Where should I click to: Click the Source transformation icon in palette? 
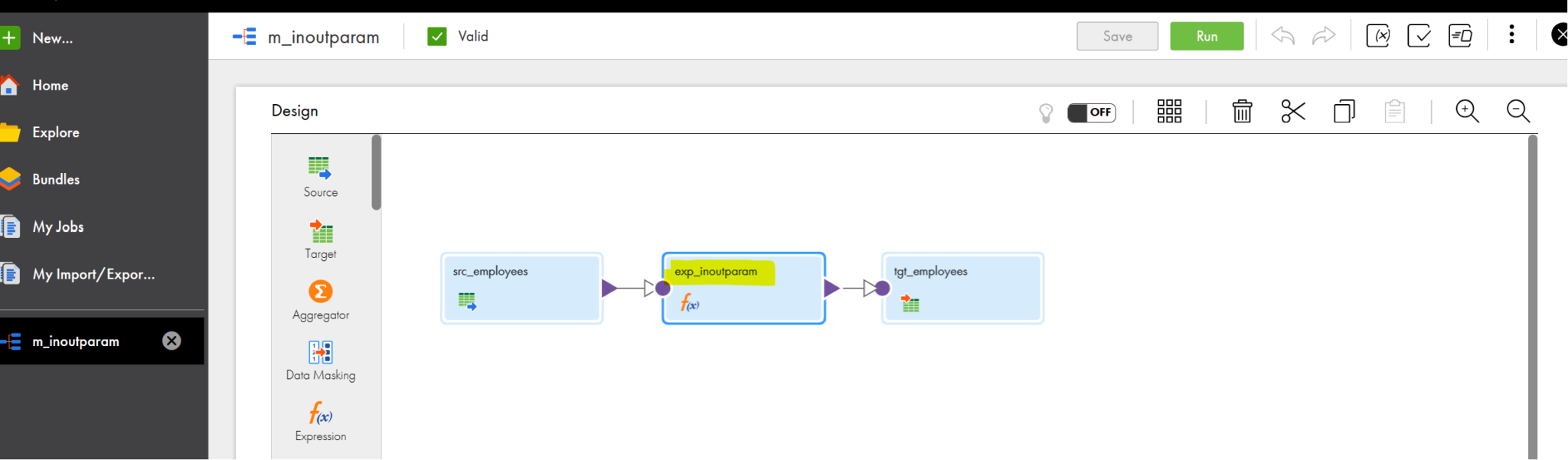(319, 168)
